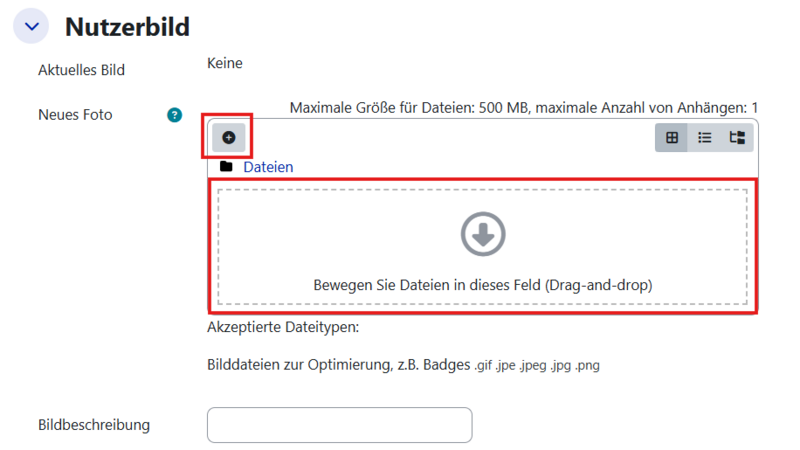The image size is (800, 450).
Task: Click the maximum file size notice
Action: click(523, 107)
